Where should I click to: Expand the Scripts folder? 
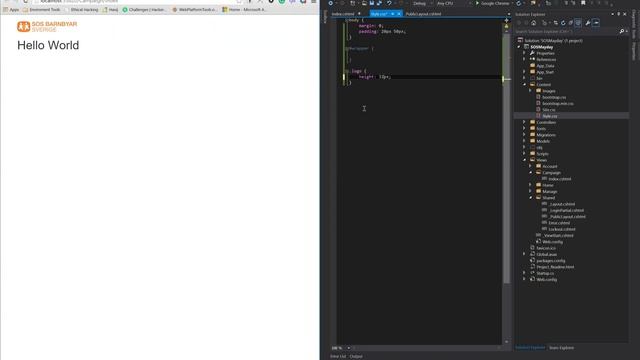click(524, 153)
